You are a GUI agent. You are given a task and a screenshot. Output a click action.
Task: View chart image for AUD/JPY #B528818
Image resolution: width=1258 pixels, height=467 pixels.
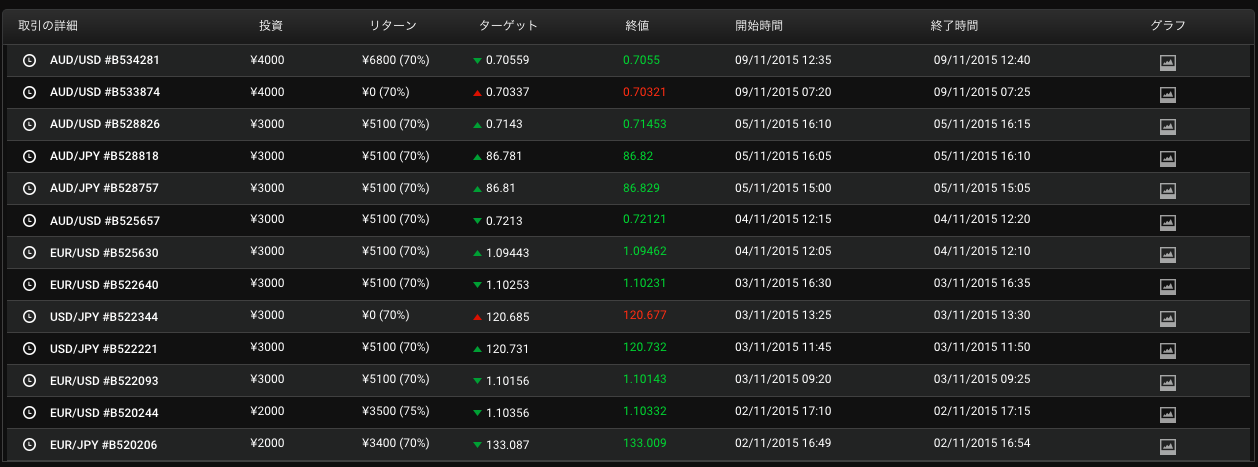click(1167, 158)
